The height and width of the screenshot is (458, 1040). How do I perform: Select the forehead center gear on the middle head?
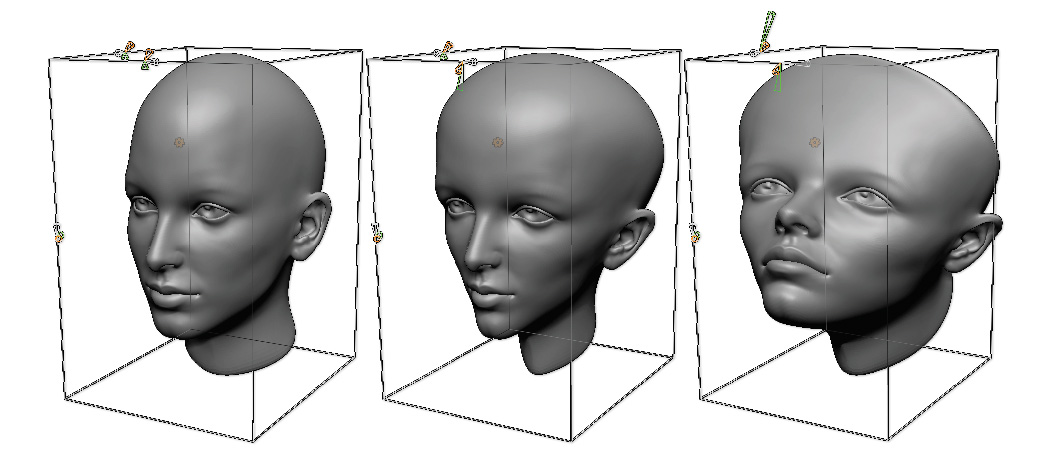tap(497, 142)
